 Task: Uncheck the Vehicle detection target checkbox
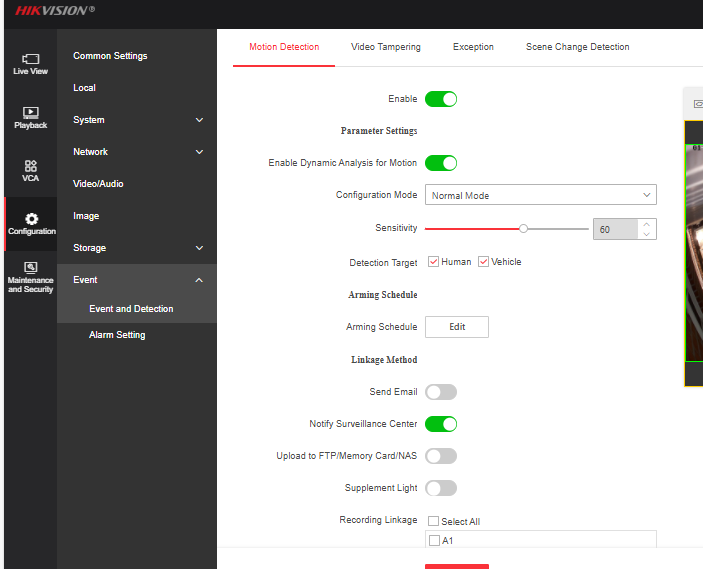[484, 262]
